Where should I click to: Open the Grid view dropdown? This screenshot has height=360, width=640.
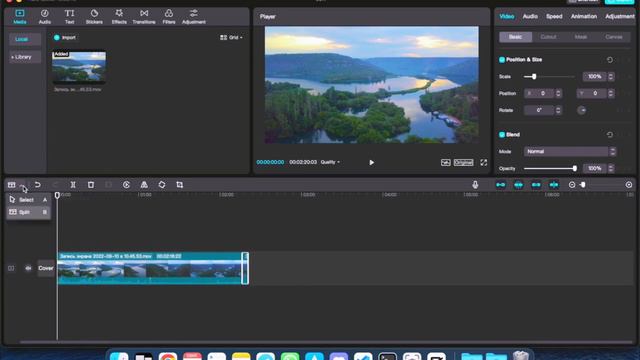point(231,38)
